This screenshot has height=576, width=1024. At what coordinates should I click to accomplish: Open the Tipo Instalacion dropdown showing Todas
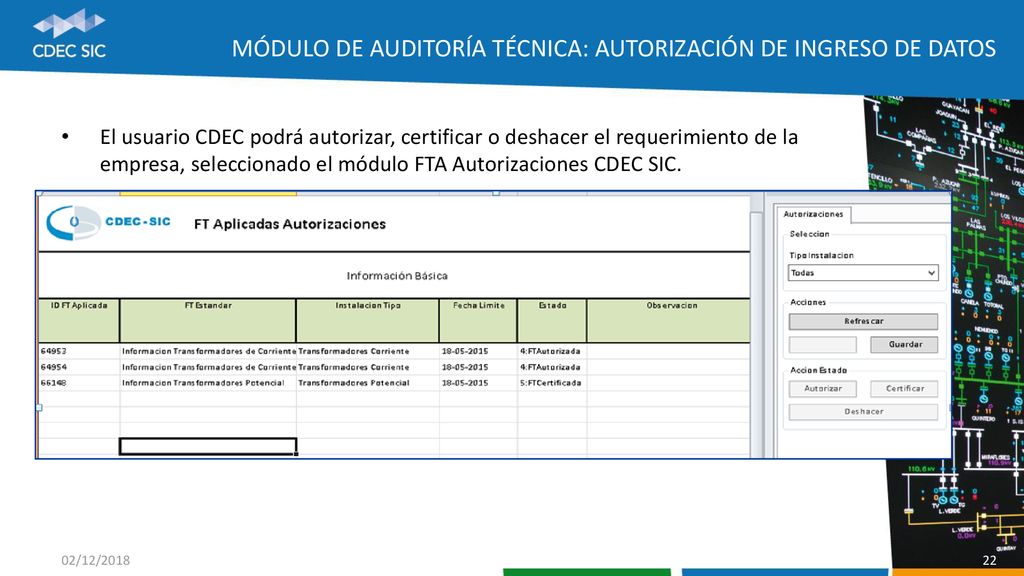(x=863, y=273)
